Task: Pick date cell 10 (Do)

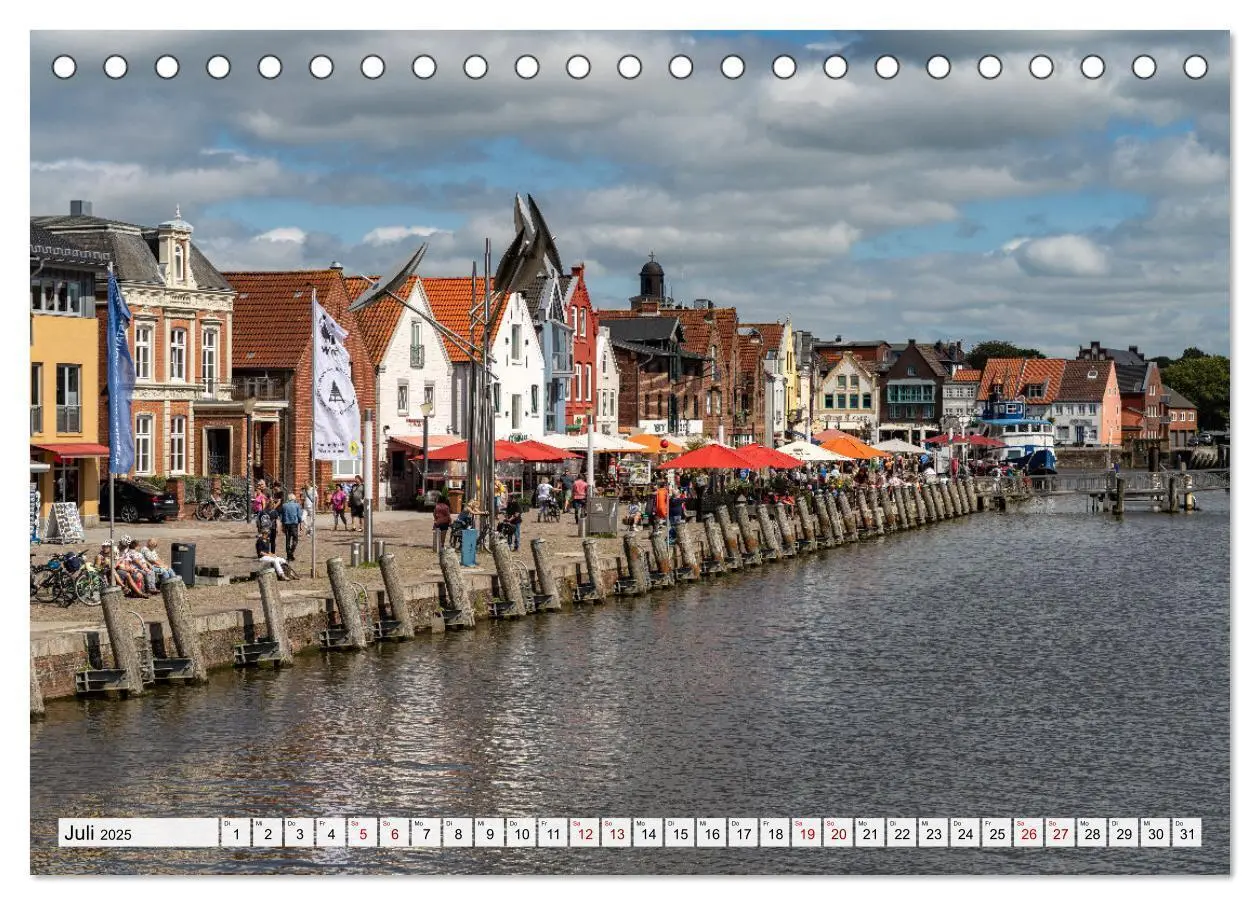Action: coord(520,833)
